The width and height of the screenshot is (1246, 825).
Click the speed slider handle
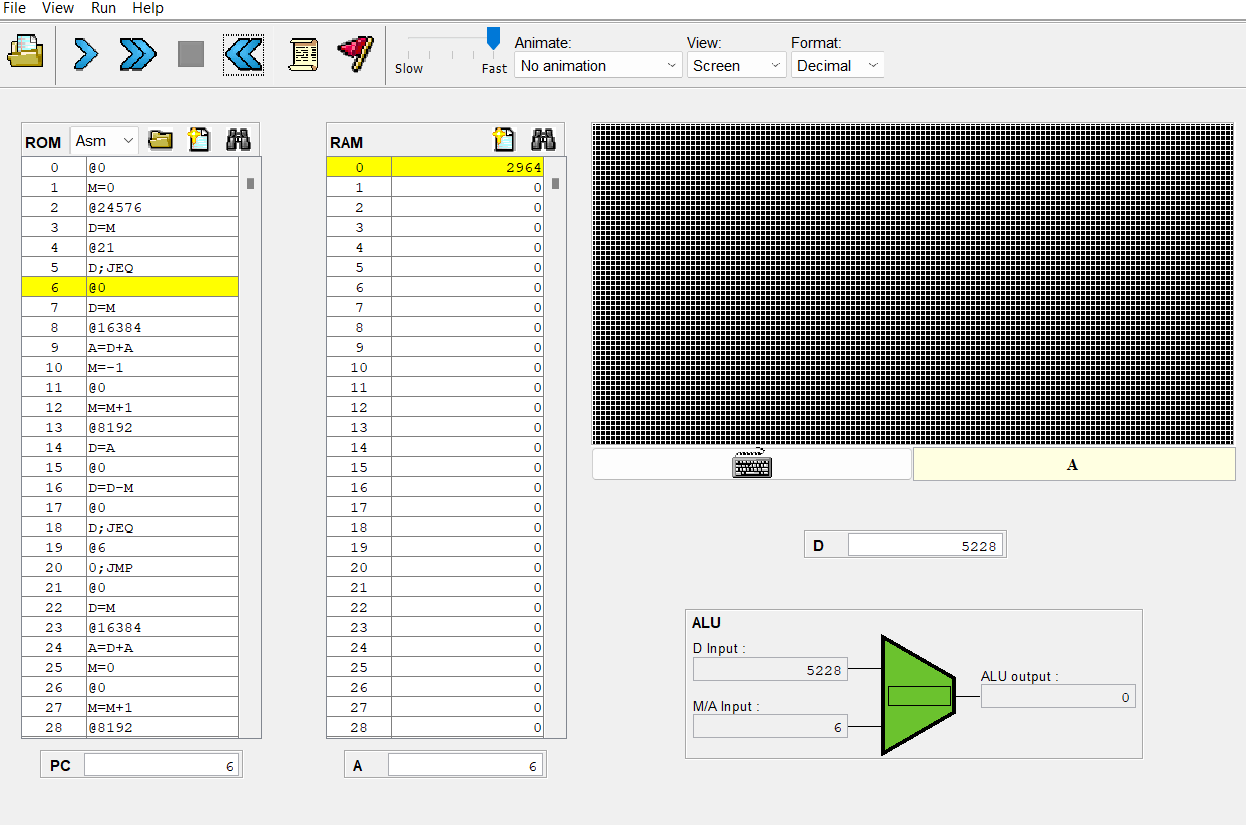pyautogui.click(x=493, y=38)
